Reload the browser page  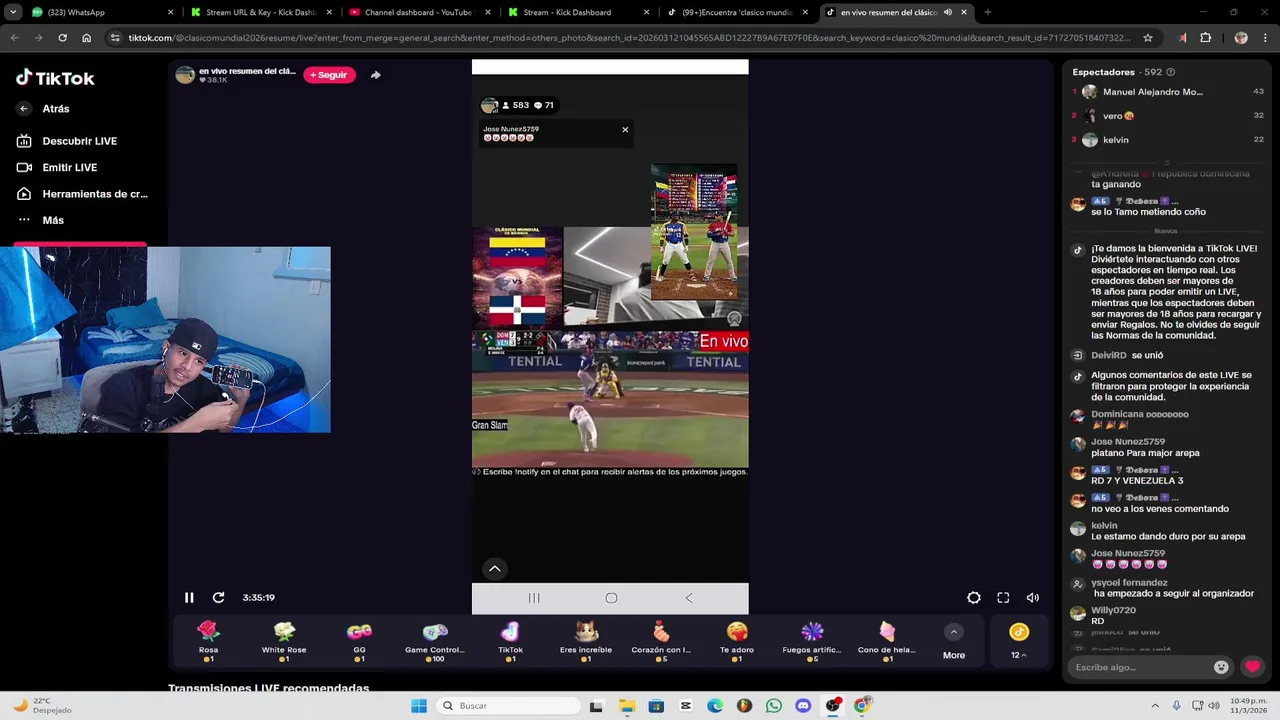(62, 38)
